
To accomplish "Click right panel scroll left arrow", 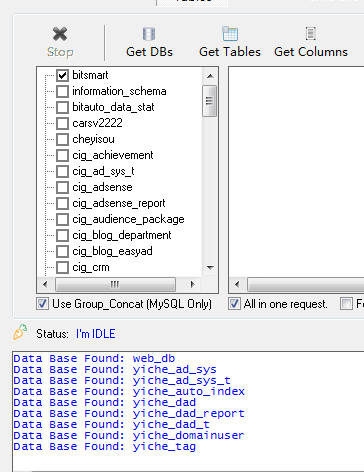I will 237,284.
